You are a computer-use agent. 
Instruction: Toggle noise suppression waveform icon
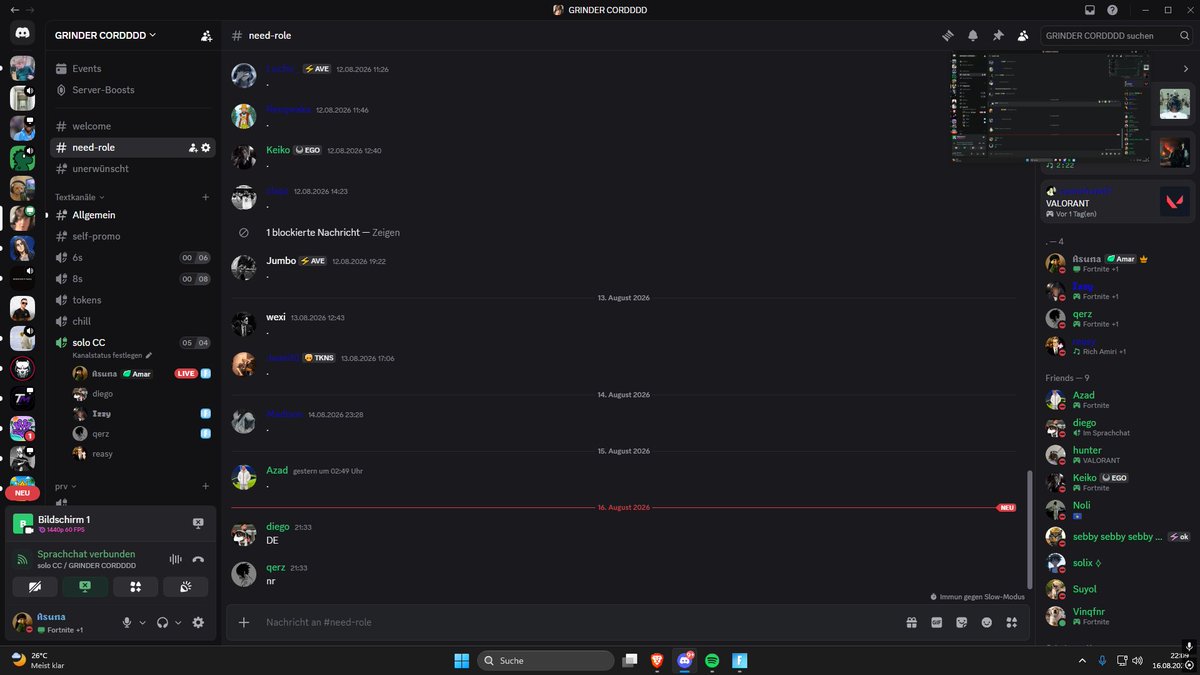click(176, 560)
